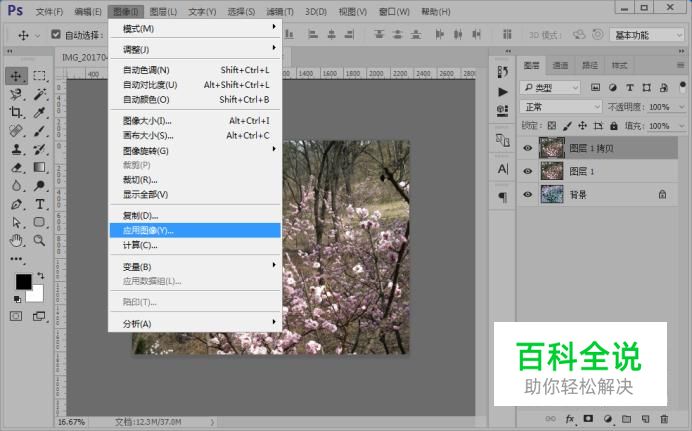This screenshot has width=692, height=431.
Task: Expand the 分析(A) submenu
Action: coord(195,324)
